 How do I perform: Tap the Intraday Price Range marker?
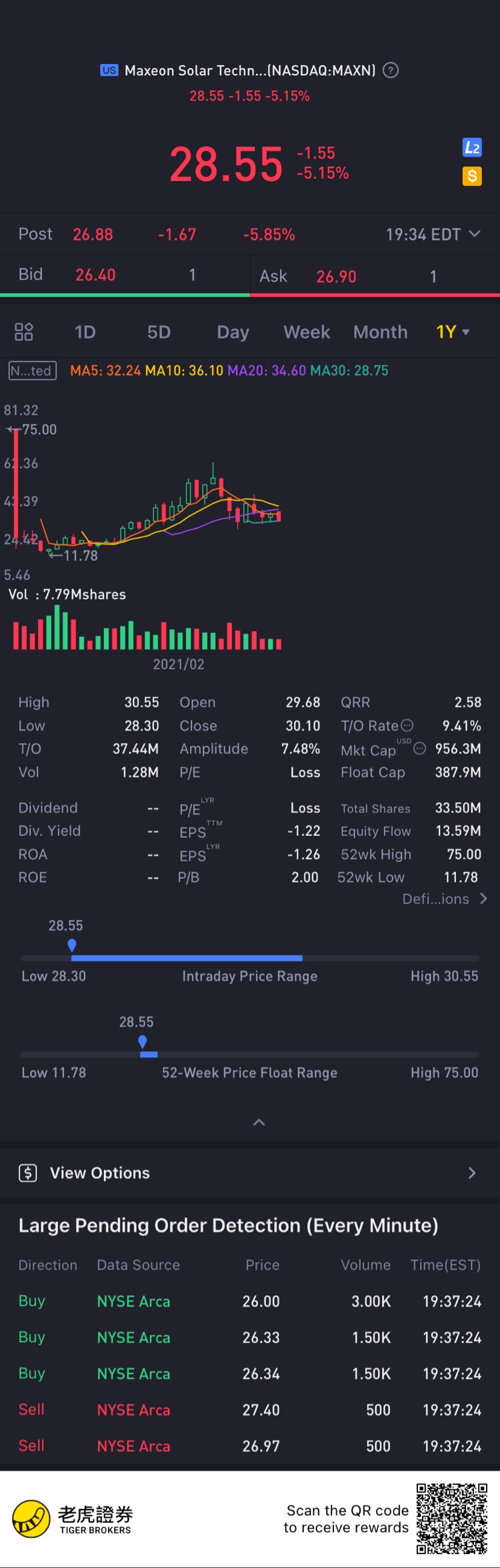72,945
